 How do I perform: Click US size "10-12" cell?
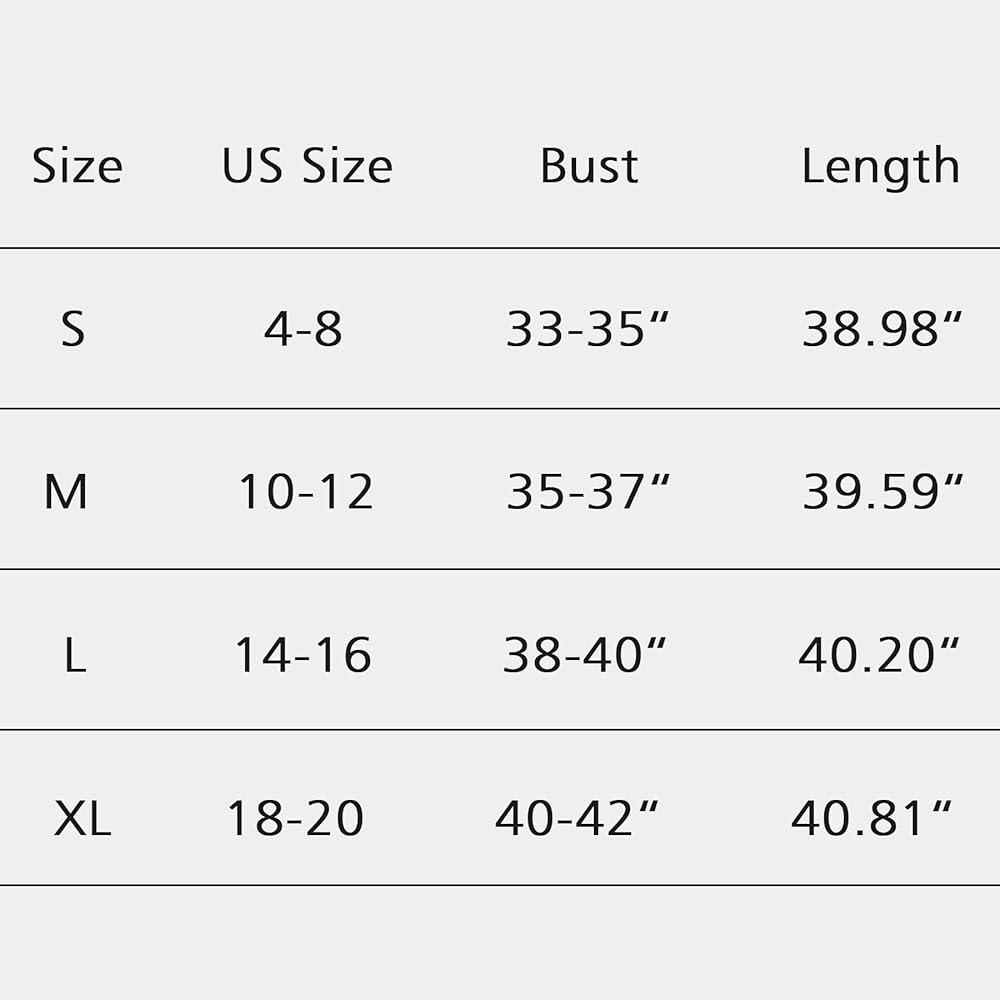coord(306,491)
